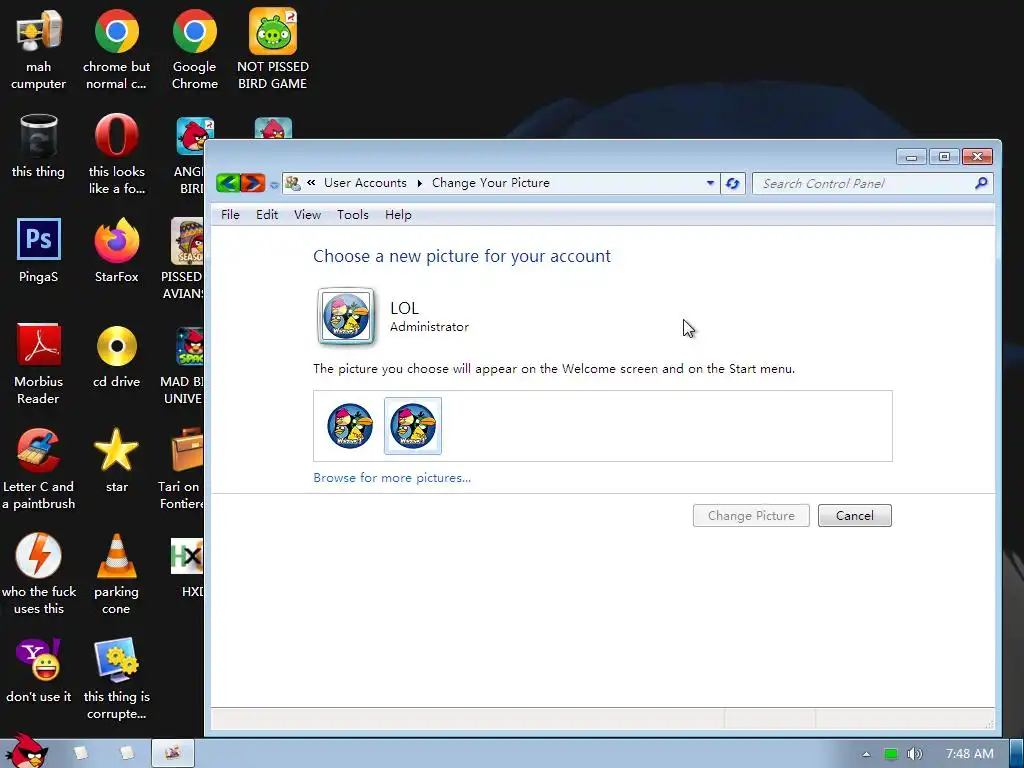The width and height of the screenshot is (1024, 768).
Task: Show hidden tray icons arrow
Action: point(866,754)
